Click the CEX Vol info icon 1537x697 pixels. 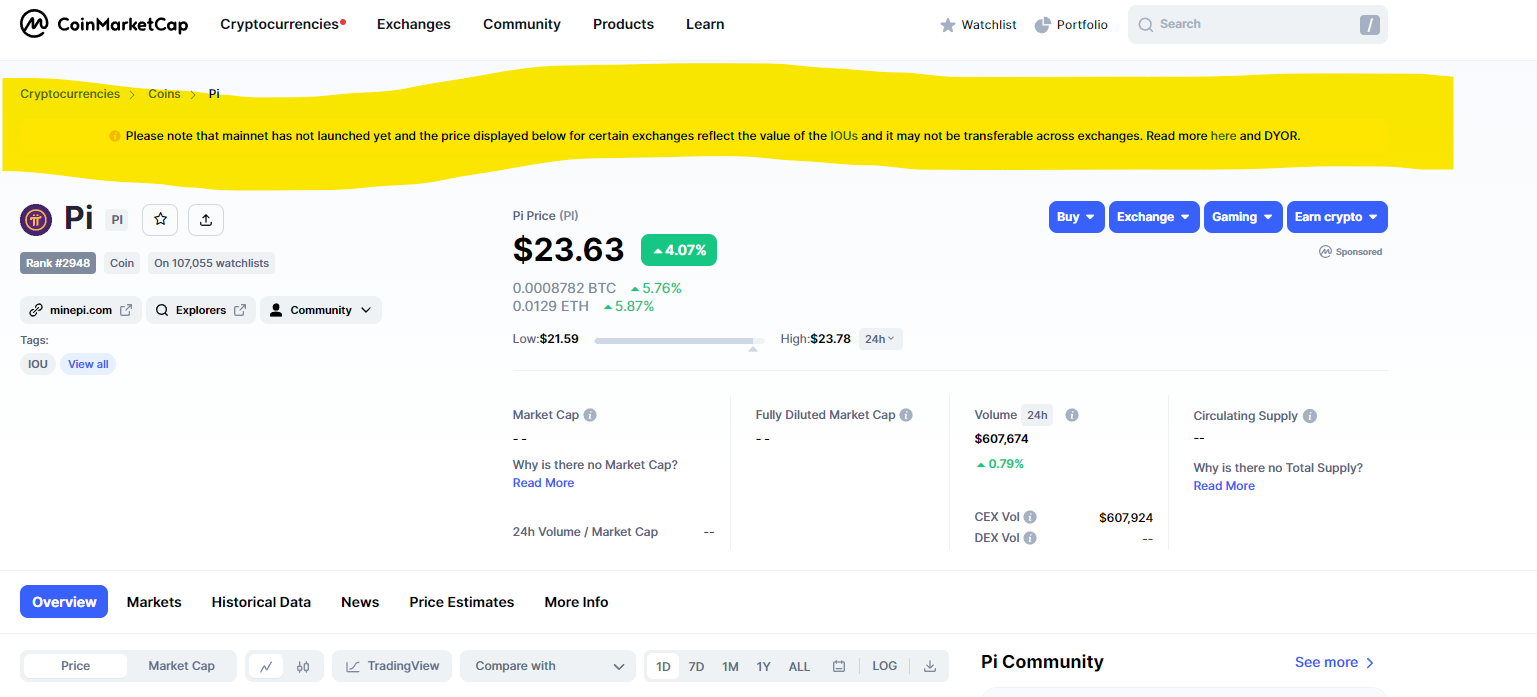tap(1030, 517)
